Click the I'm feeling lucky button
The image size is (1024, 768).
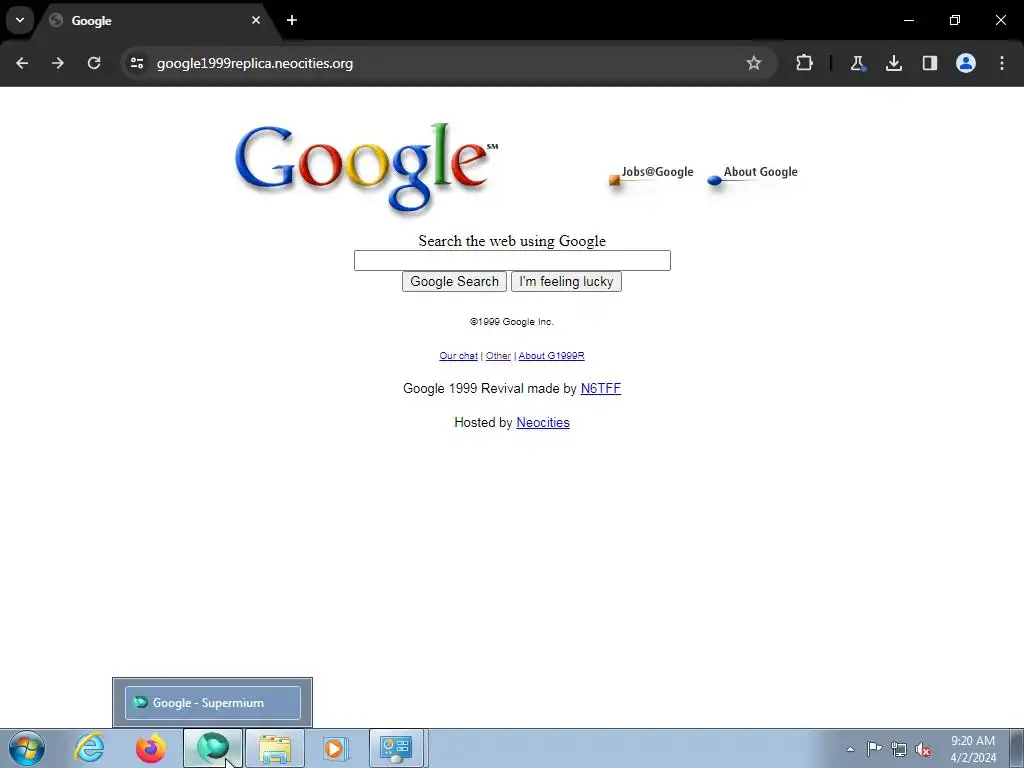pos(566,281)
